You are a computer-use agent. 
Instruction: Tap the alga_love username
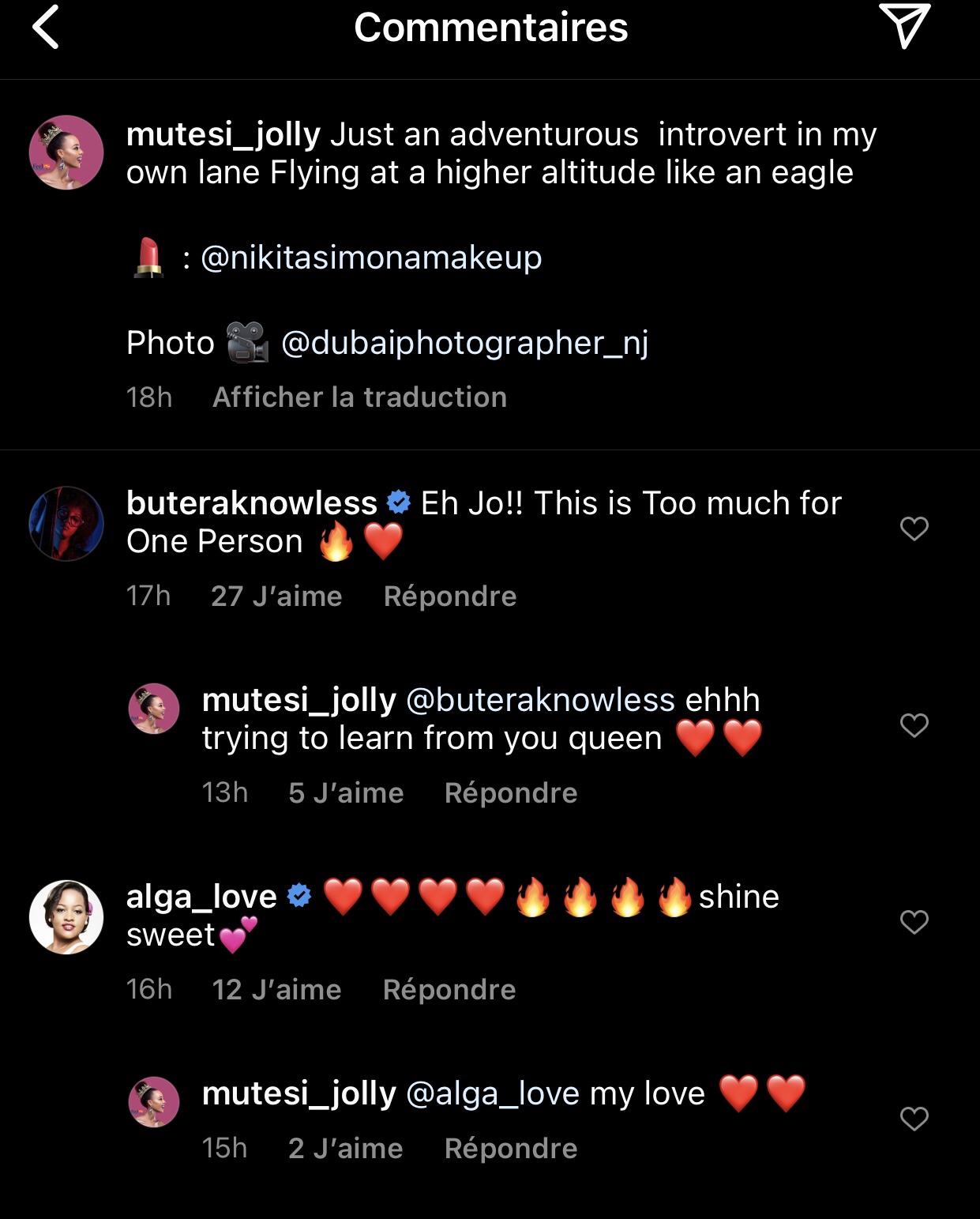pos(201,897)
